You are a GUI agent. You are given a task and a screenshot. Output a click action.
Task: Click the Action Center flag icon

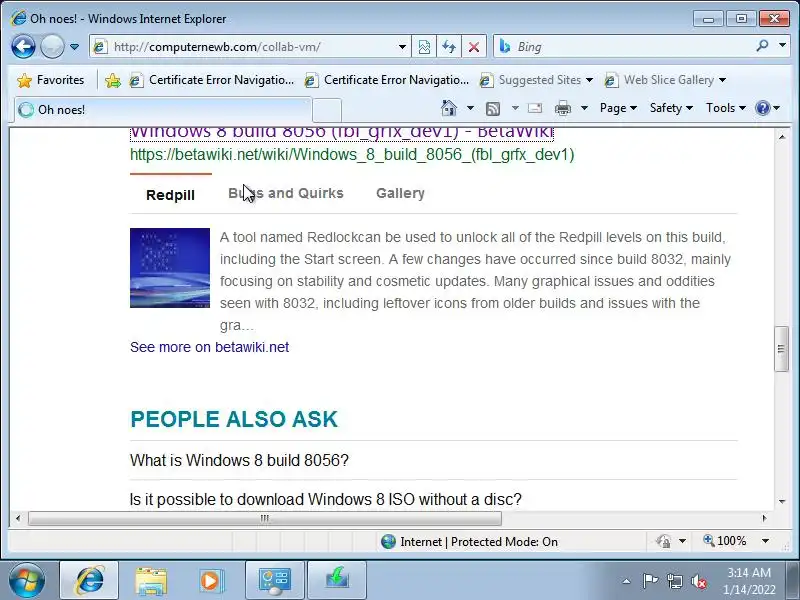pos(650,581)
